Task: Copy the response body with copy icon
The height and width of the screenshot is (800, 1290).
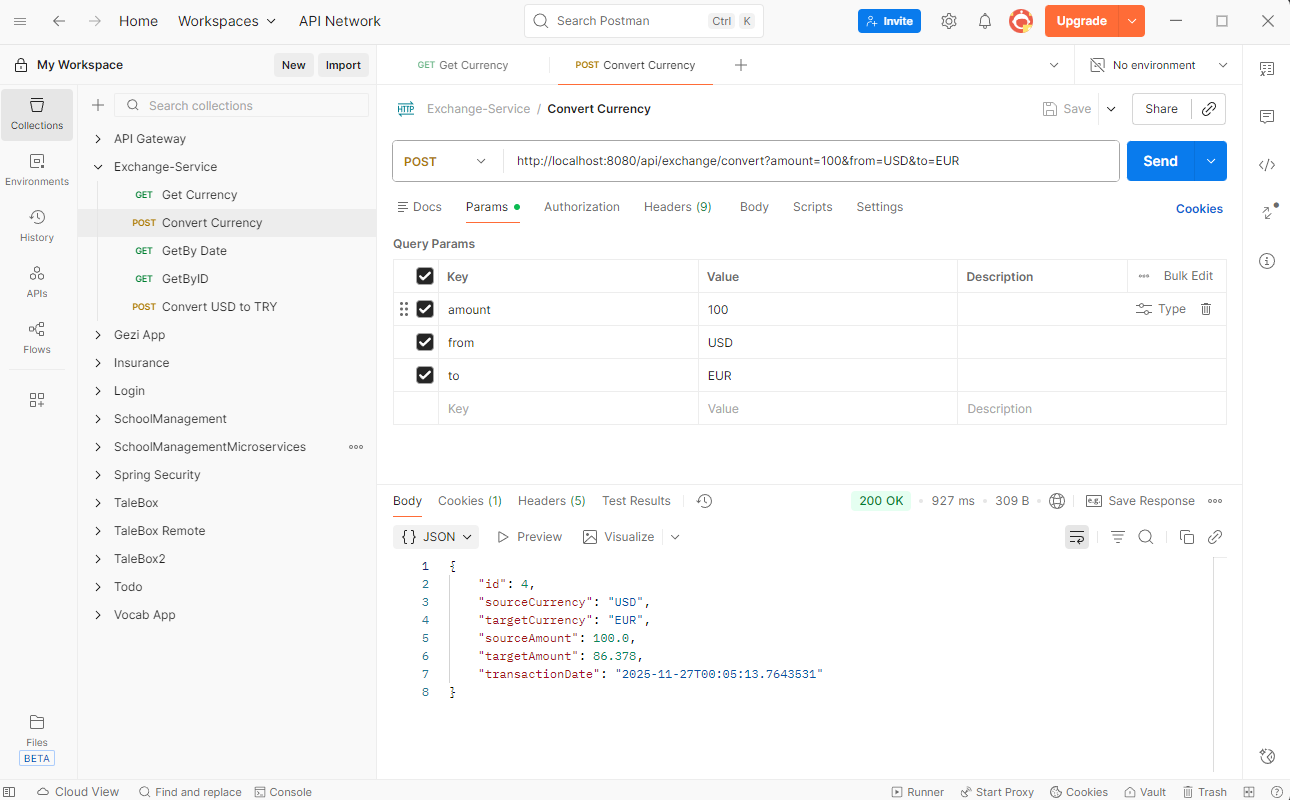Action: pyautogui.click(x=1187, y=537)
